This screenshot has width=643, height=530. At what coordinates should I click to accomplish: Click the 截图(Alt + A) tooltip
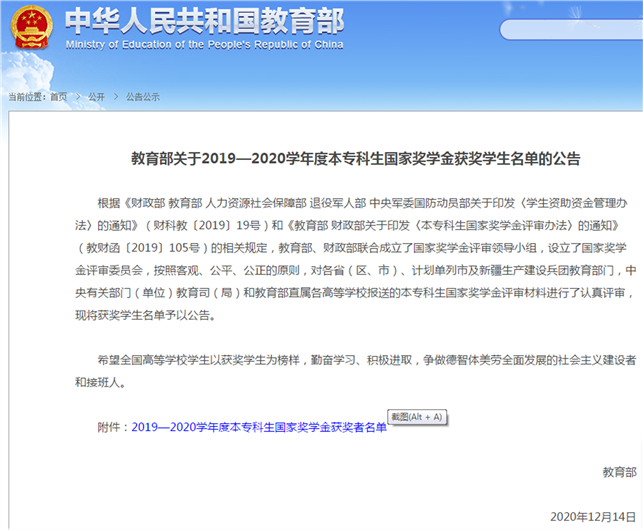(x=417, y=417)
